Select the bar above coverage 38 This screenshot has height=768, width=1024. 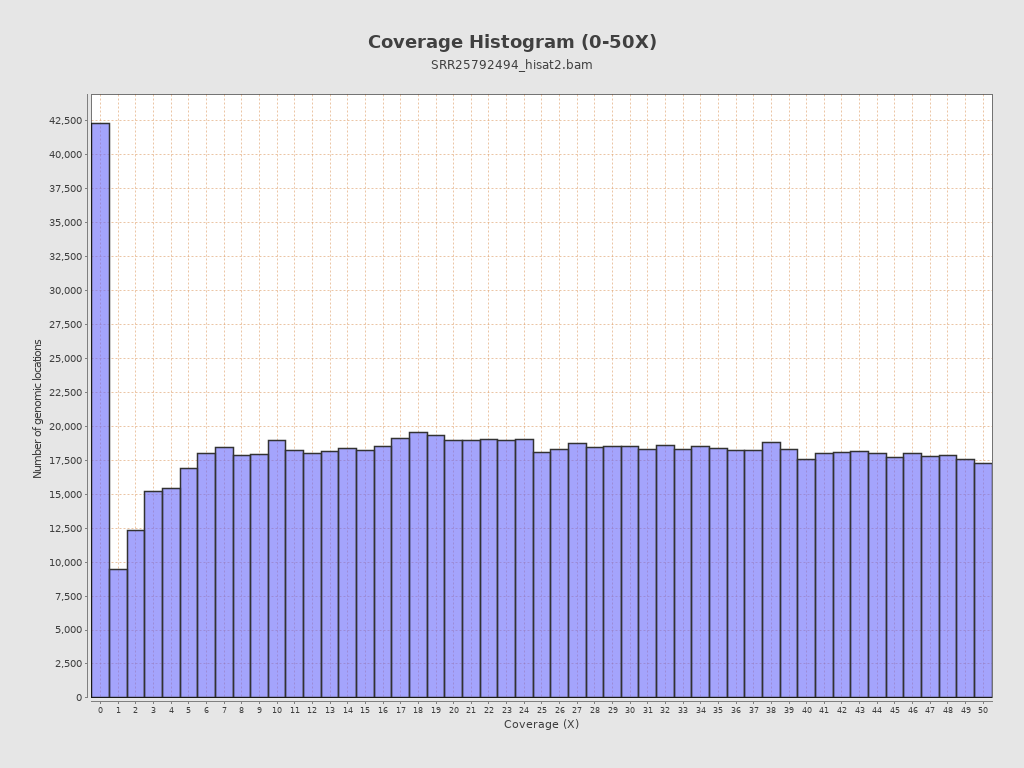771,570
